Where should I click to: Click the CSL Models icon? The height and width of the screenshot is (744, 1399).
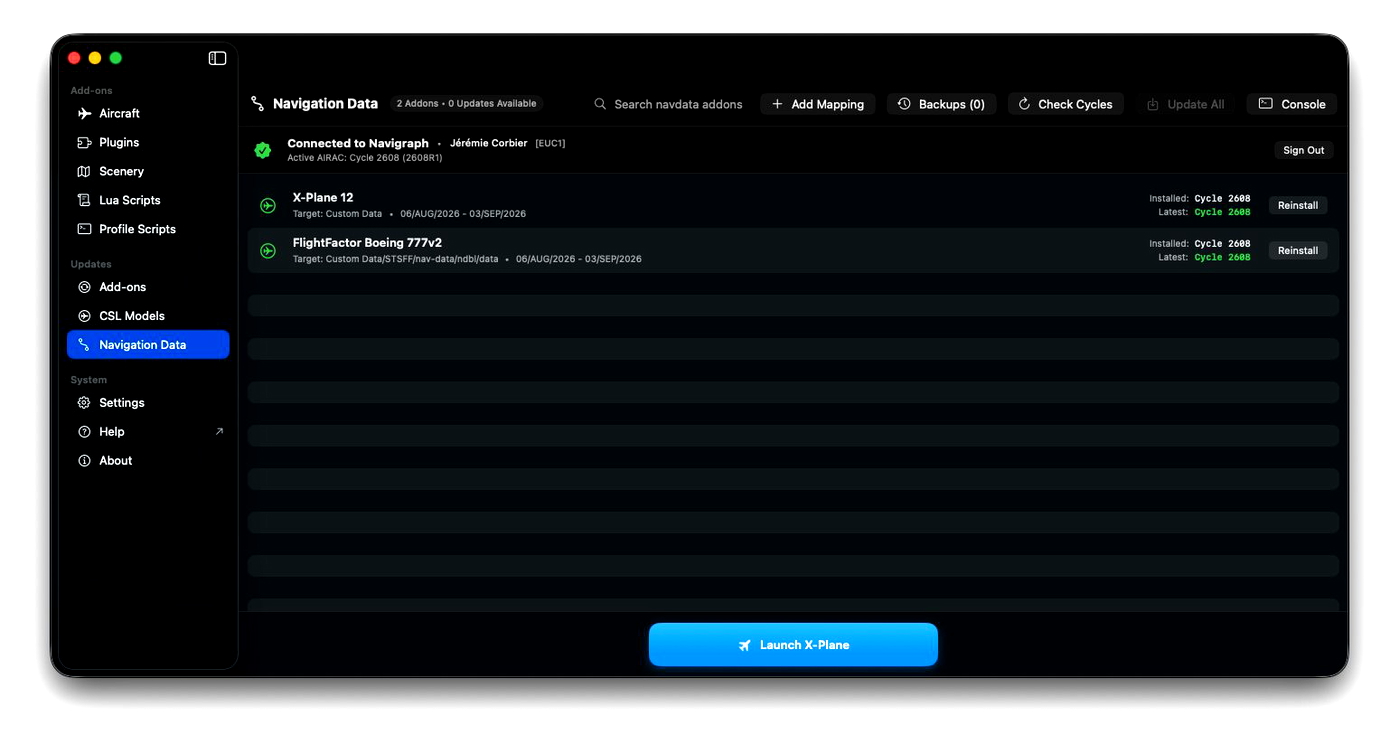click(x=85, y=316)
